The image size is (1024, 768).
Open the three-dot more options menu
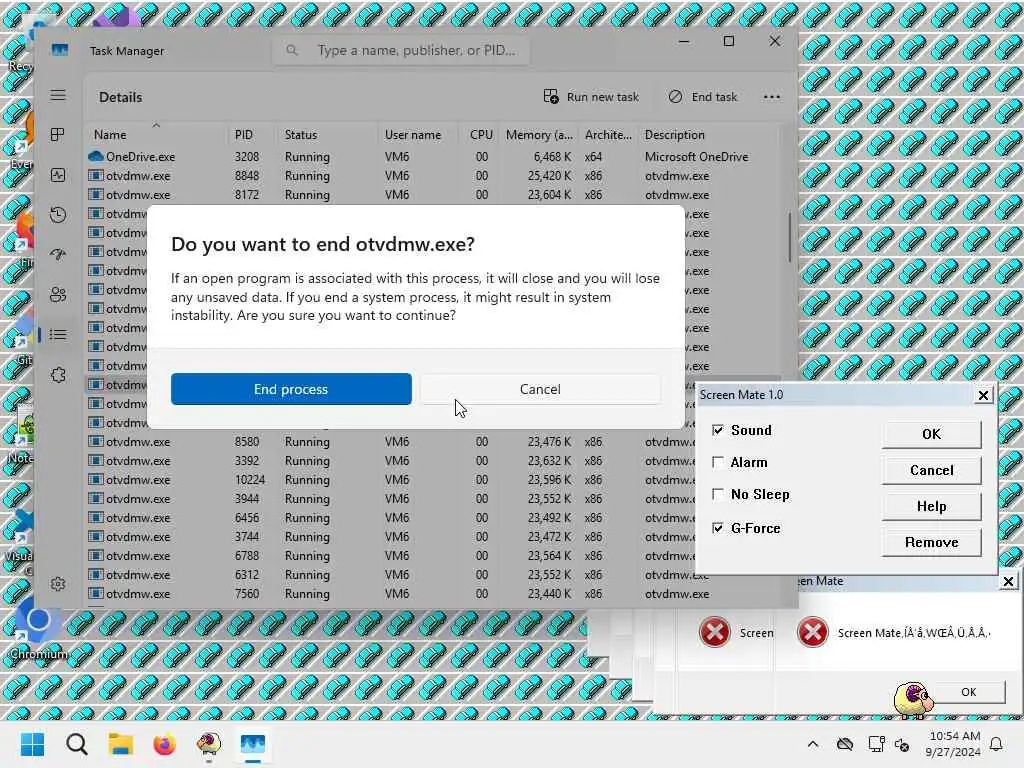coord(772,97)
